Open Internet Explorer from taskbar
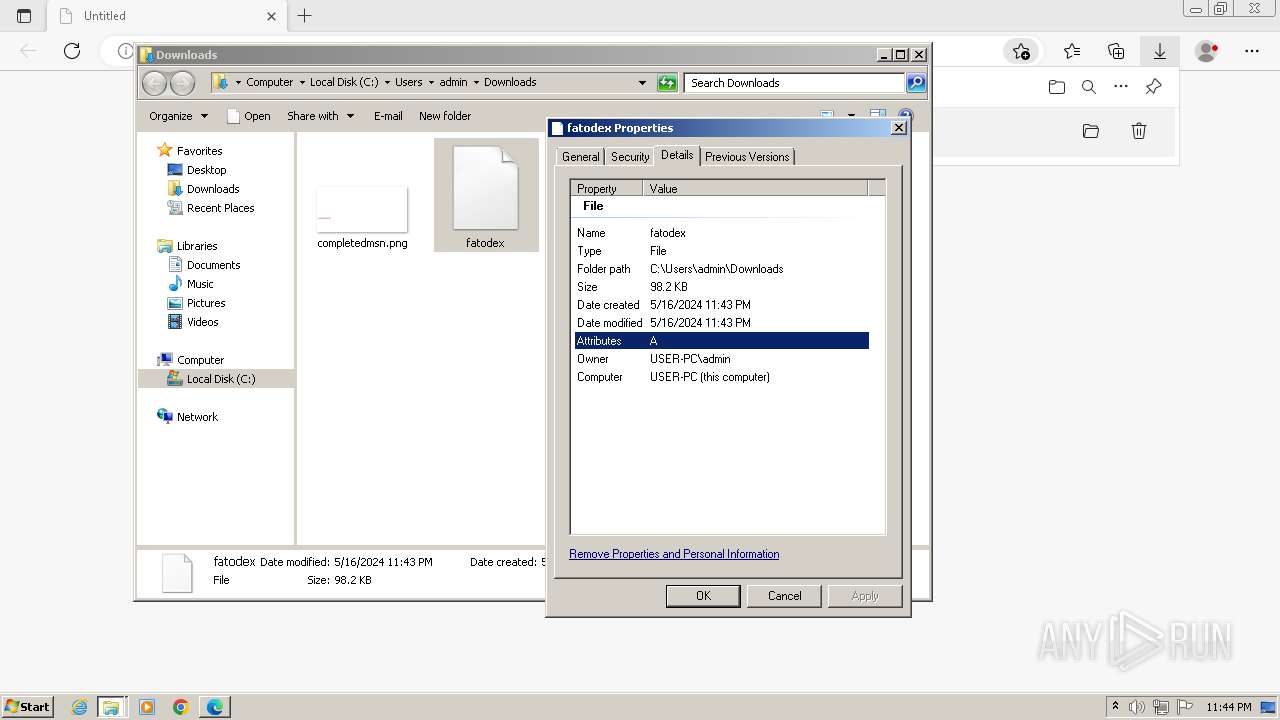1280x720 pixels. point(80,707)
